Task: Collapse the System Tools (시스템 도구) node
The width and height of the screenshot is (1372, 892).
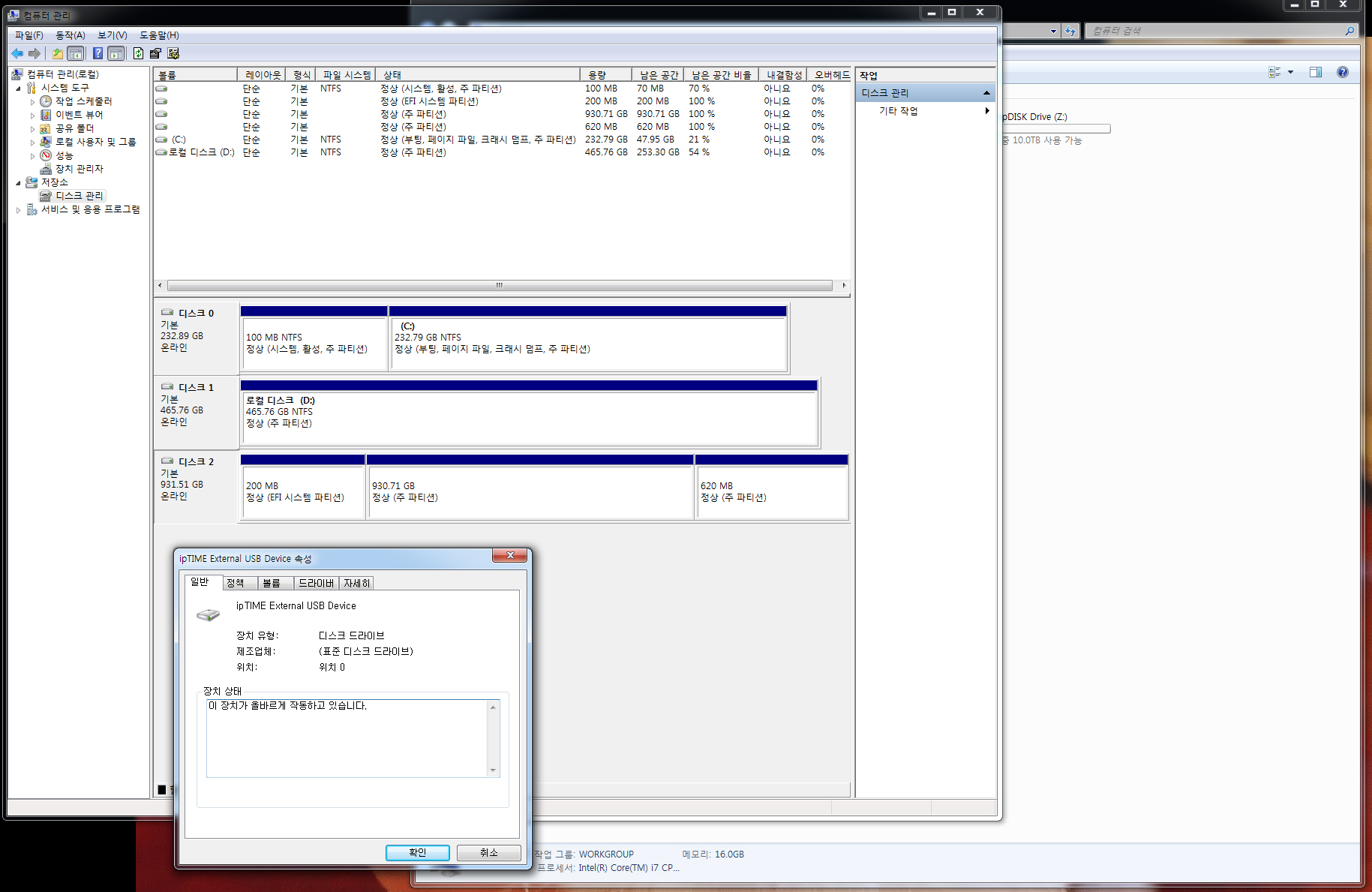Action: pyautogui.click(x=19, y=89)
